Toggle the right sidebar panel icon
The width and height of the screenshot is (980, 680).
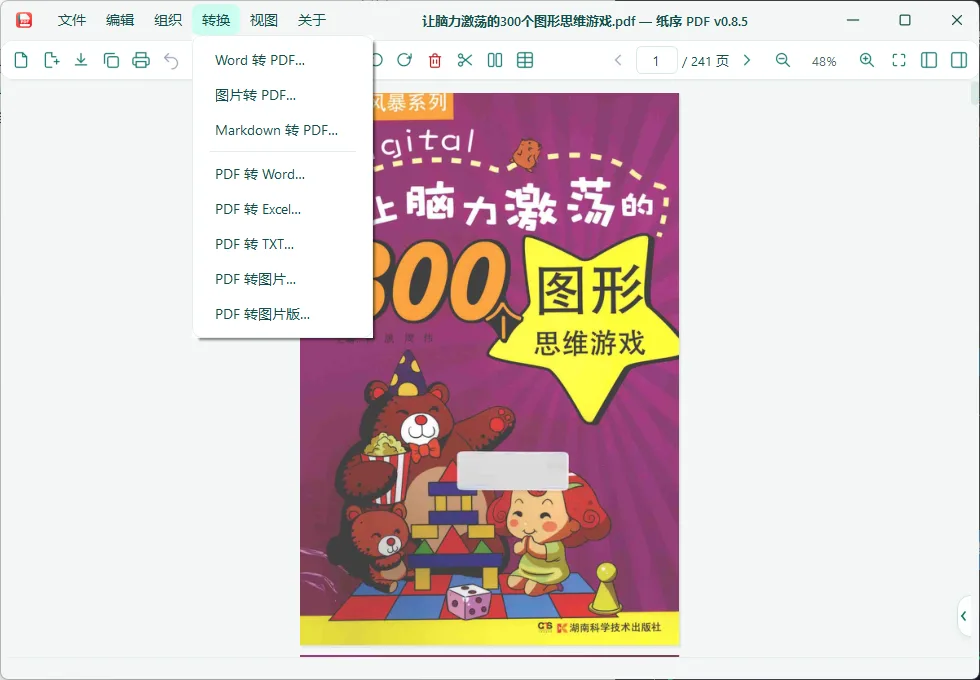tap(959, 60)
